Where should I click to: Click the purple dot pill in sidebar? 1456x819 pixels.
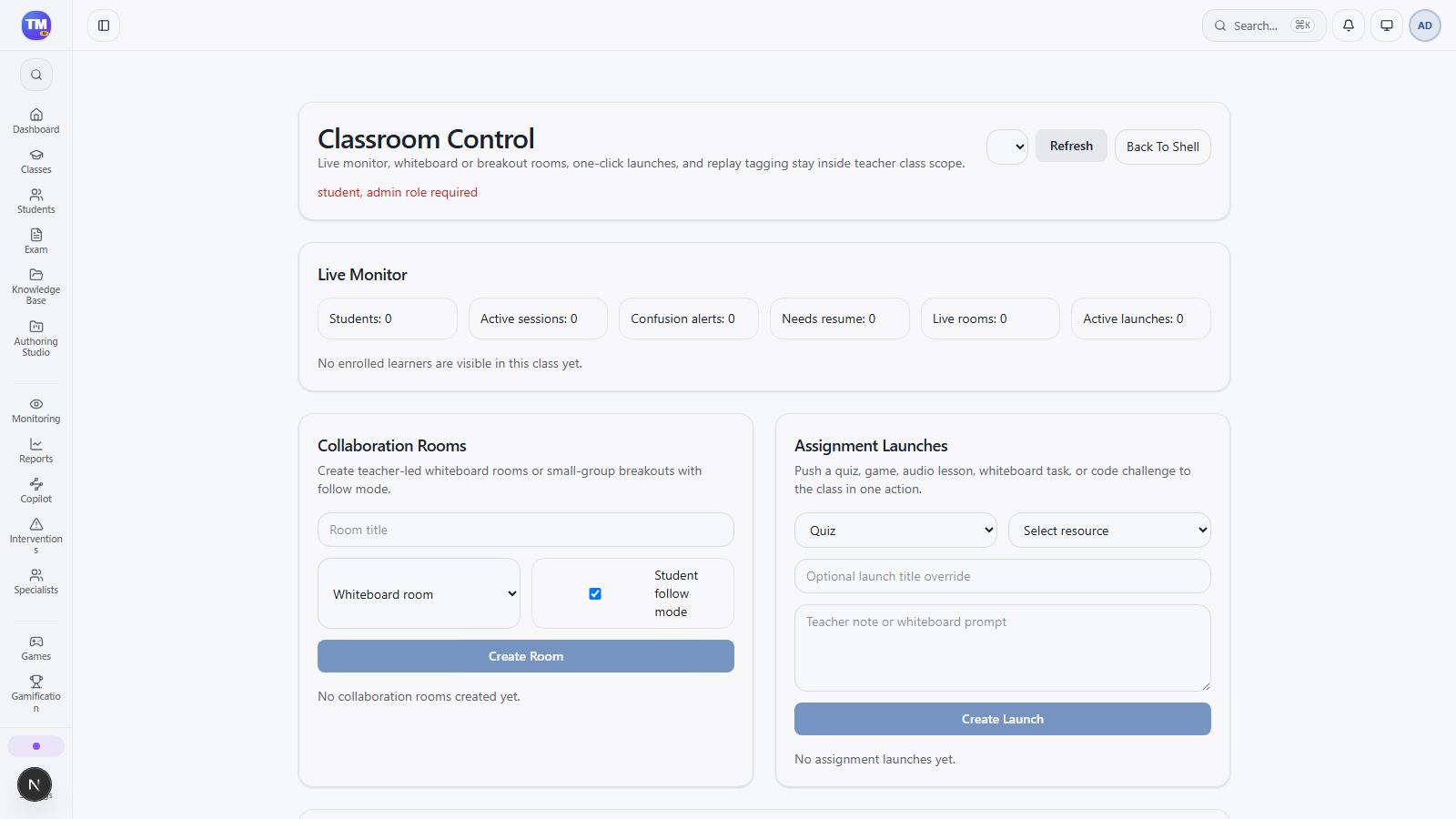click(36, 746)
